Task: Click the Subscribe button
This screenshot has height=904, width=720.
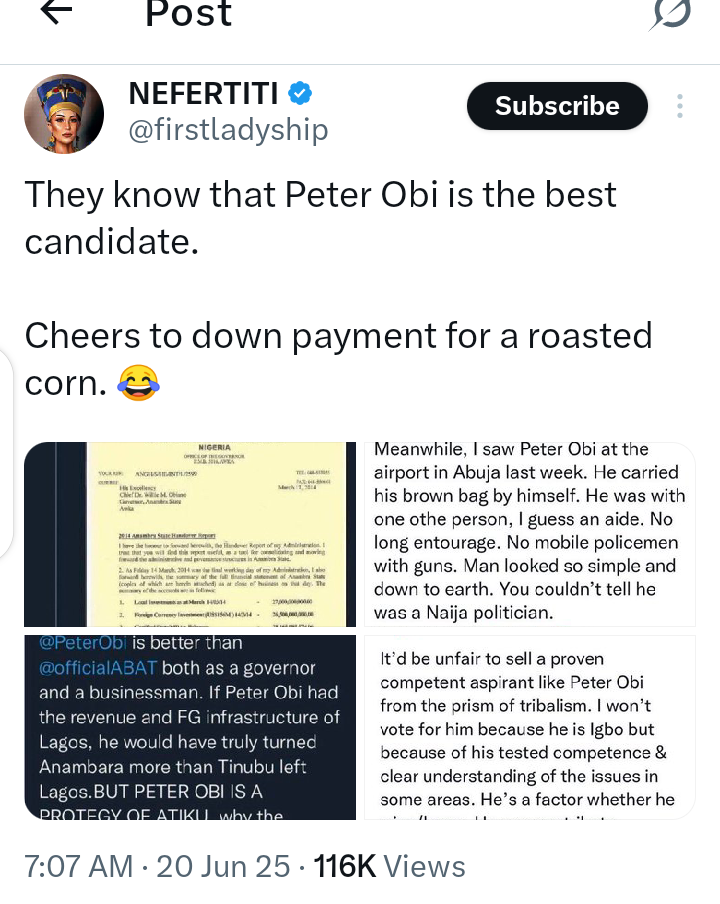Action: 557,106
